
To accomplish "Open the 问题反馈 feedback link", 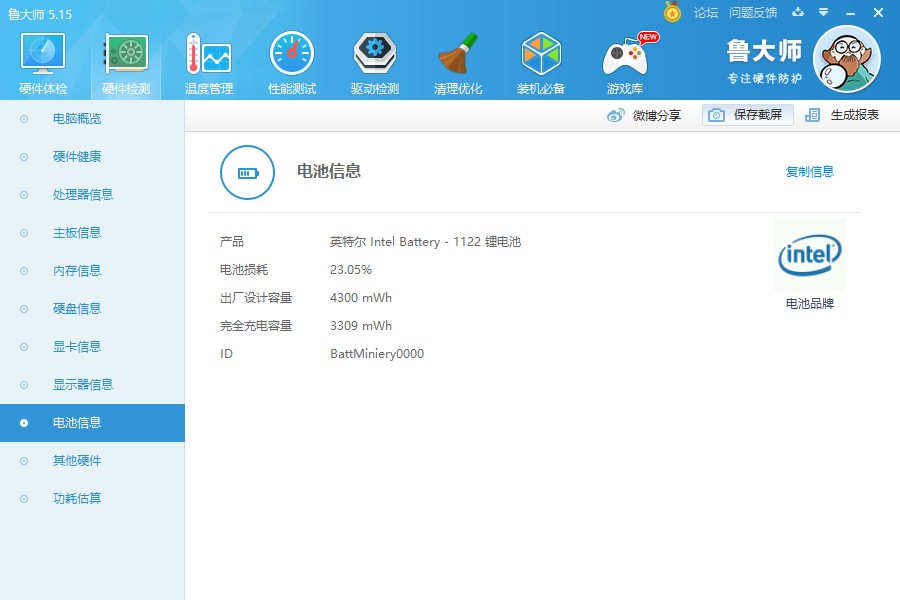I will coord(753,13).
